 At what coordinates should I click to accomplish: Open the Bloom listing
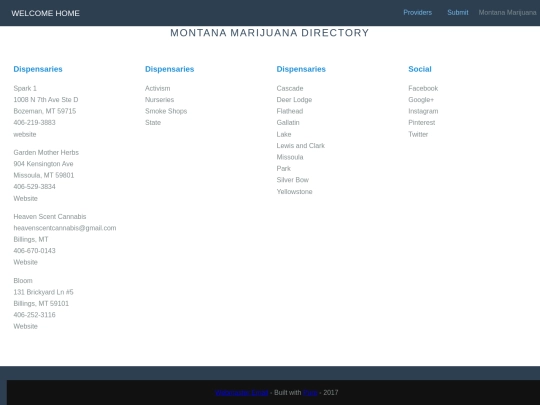[x=23, y=280]
